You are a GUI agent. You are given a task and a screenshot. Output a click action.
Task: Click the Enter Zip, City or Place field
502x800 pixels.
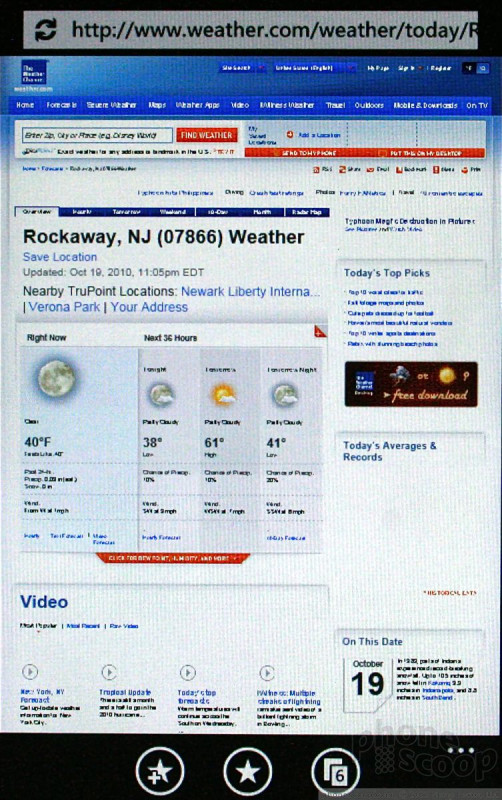click(97, 135)
